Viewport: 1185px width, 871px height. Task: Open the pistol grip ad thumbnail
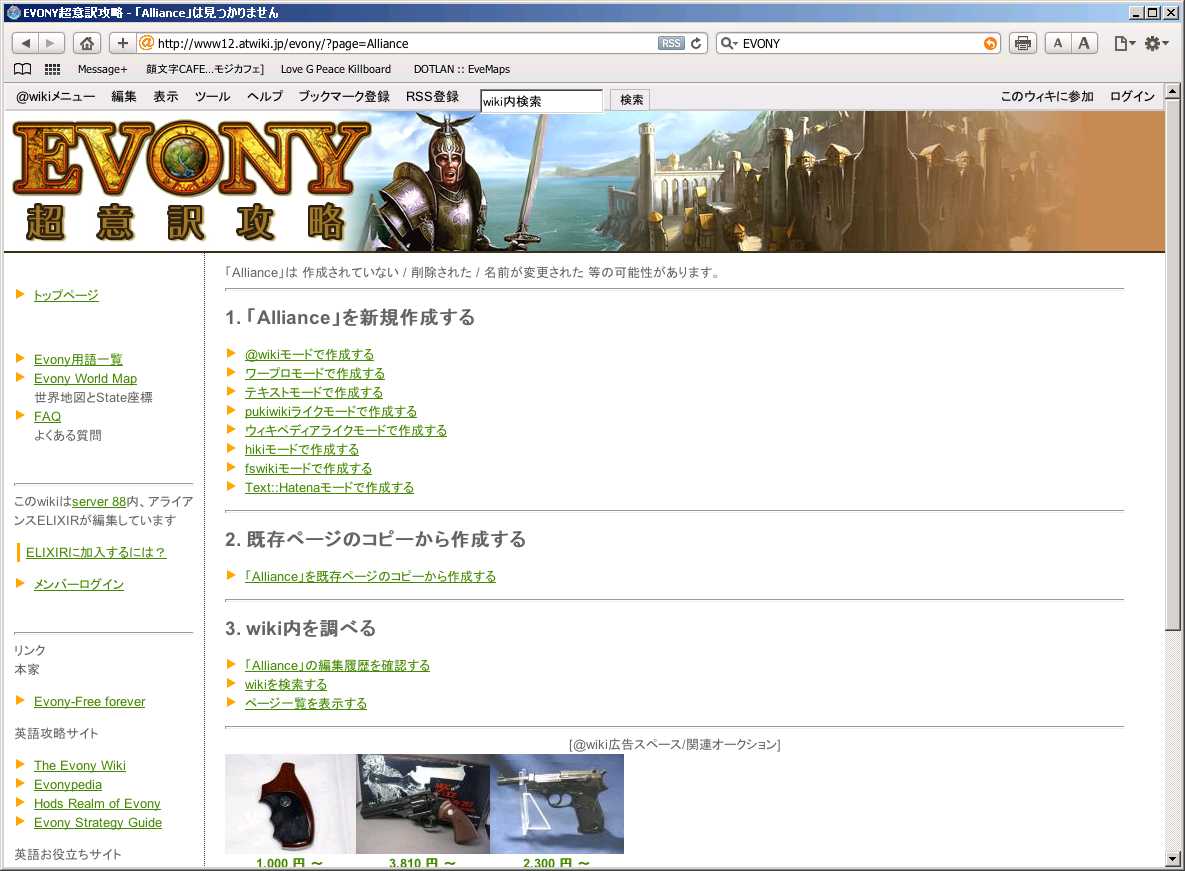point(290,804)
